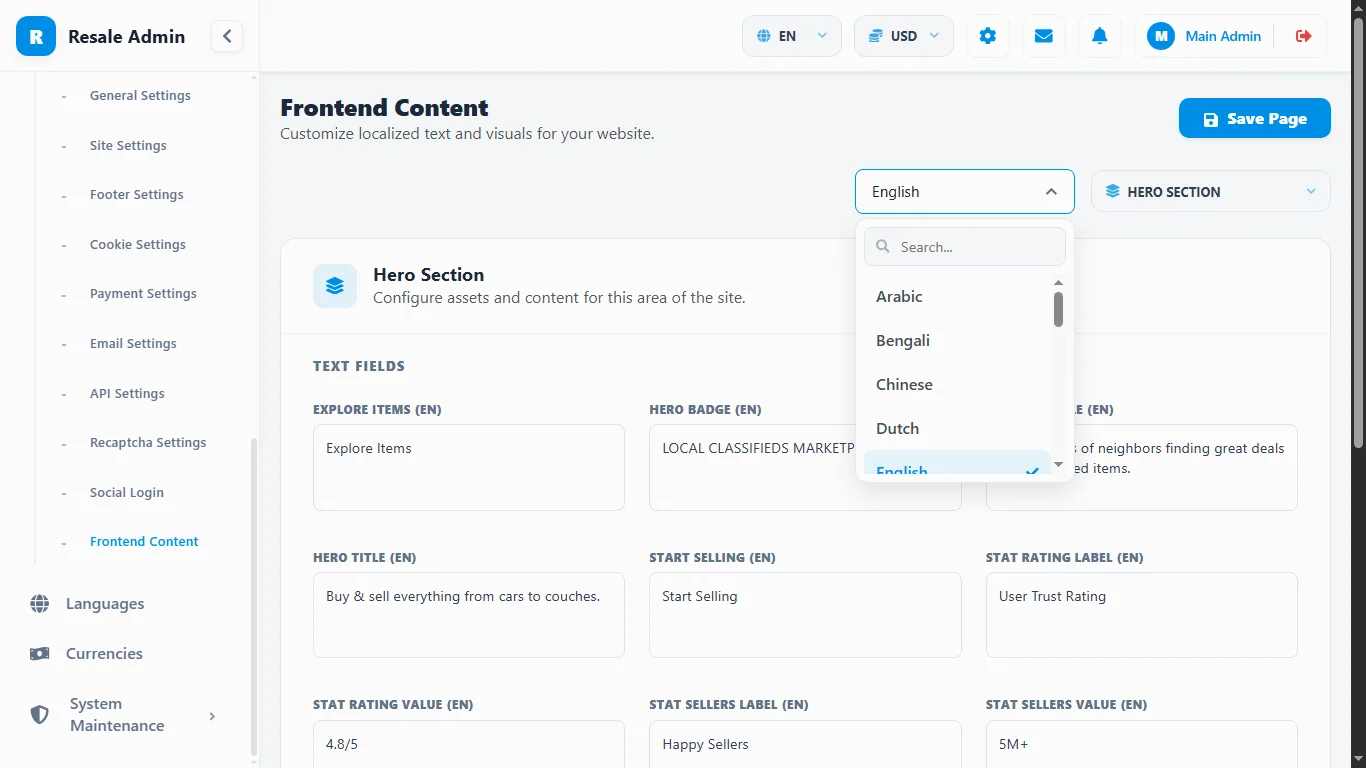Edit the Explore Items text field
Viewport: 1366px width, 768px height.
pos(469,468)
